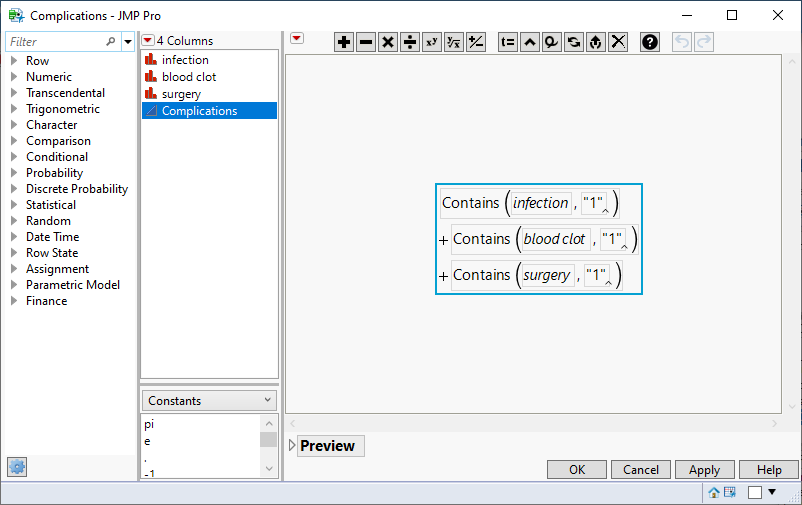Click the divide operator icon

point(410,42)
